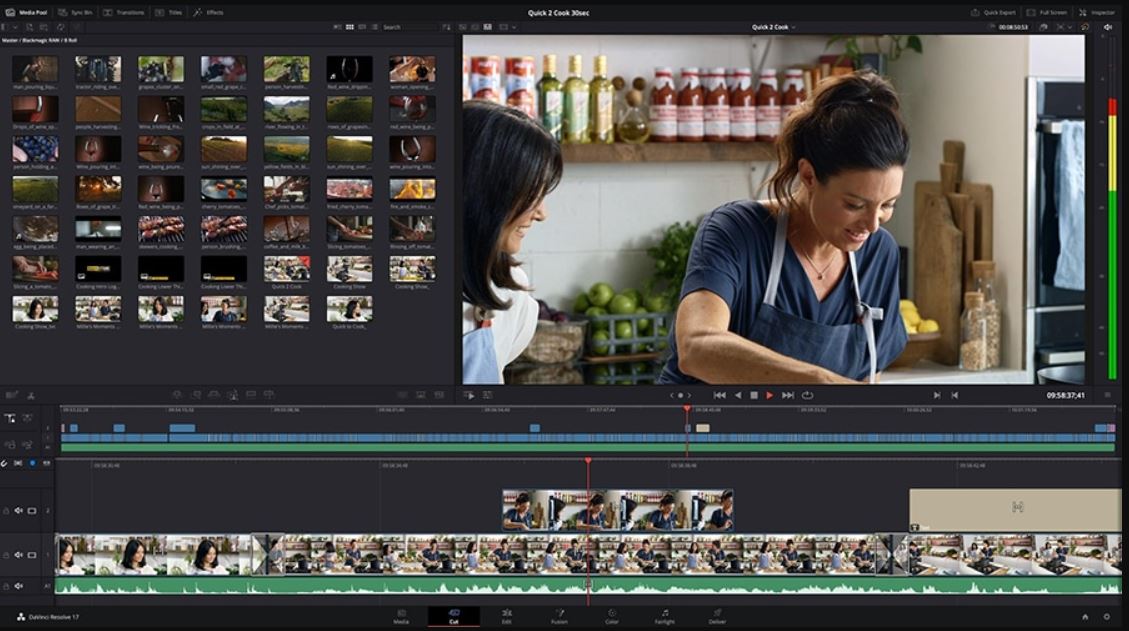The width and height of the screenshot is (1129, 631).
Task: Switch to the Color page
Action: [x=612, y=616]
